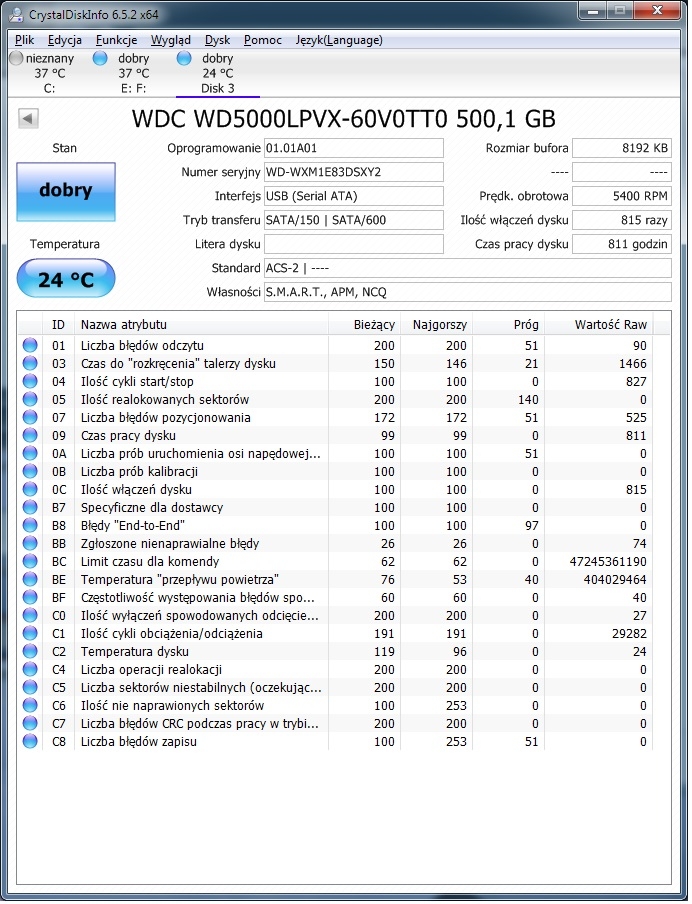Click status icon for attribute 01
692x904 pixels.
click(x=29, y=345)
